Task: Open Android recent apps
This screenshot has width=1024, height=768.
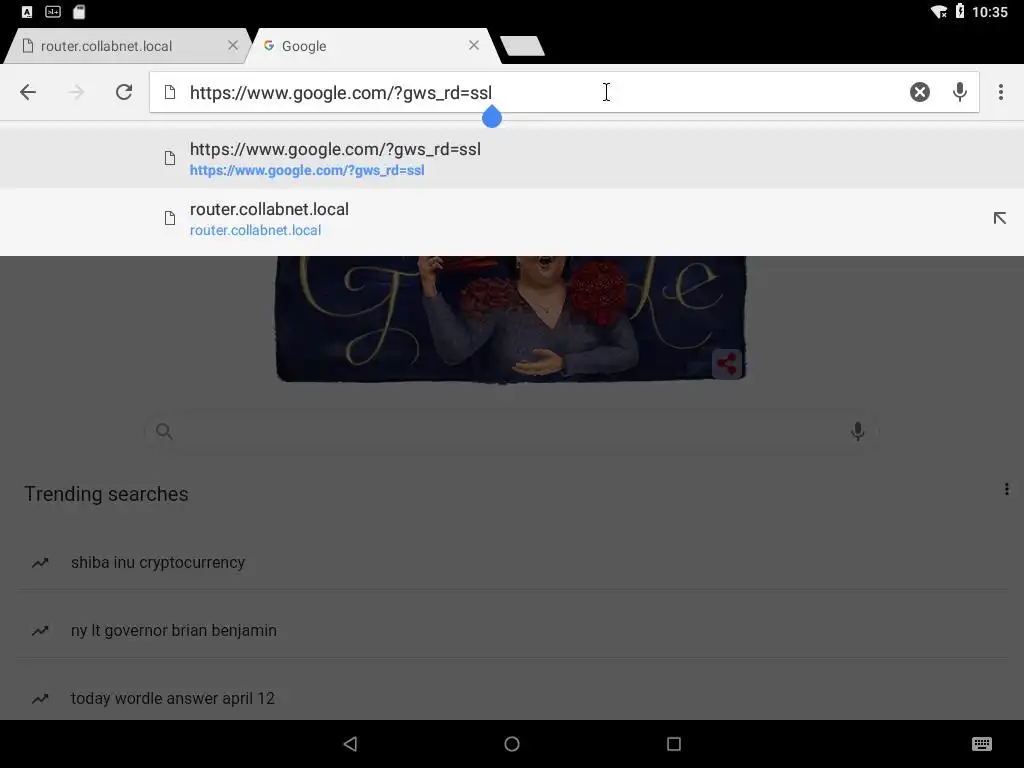Action: coord(673,744)
